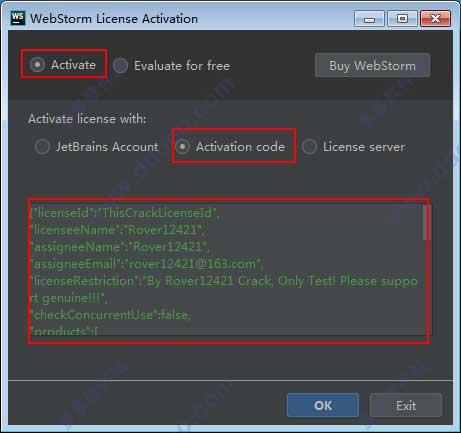Click the WebStorm License Activation title bar
Image resolution: width=461 pixels, height=433 pixels.
click(114, 19)
